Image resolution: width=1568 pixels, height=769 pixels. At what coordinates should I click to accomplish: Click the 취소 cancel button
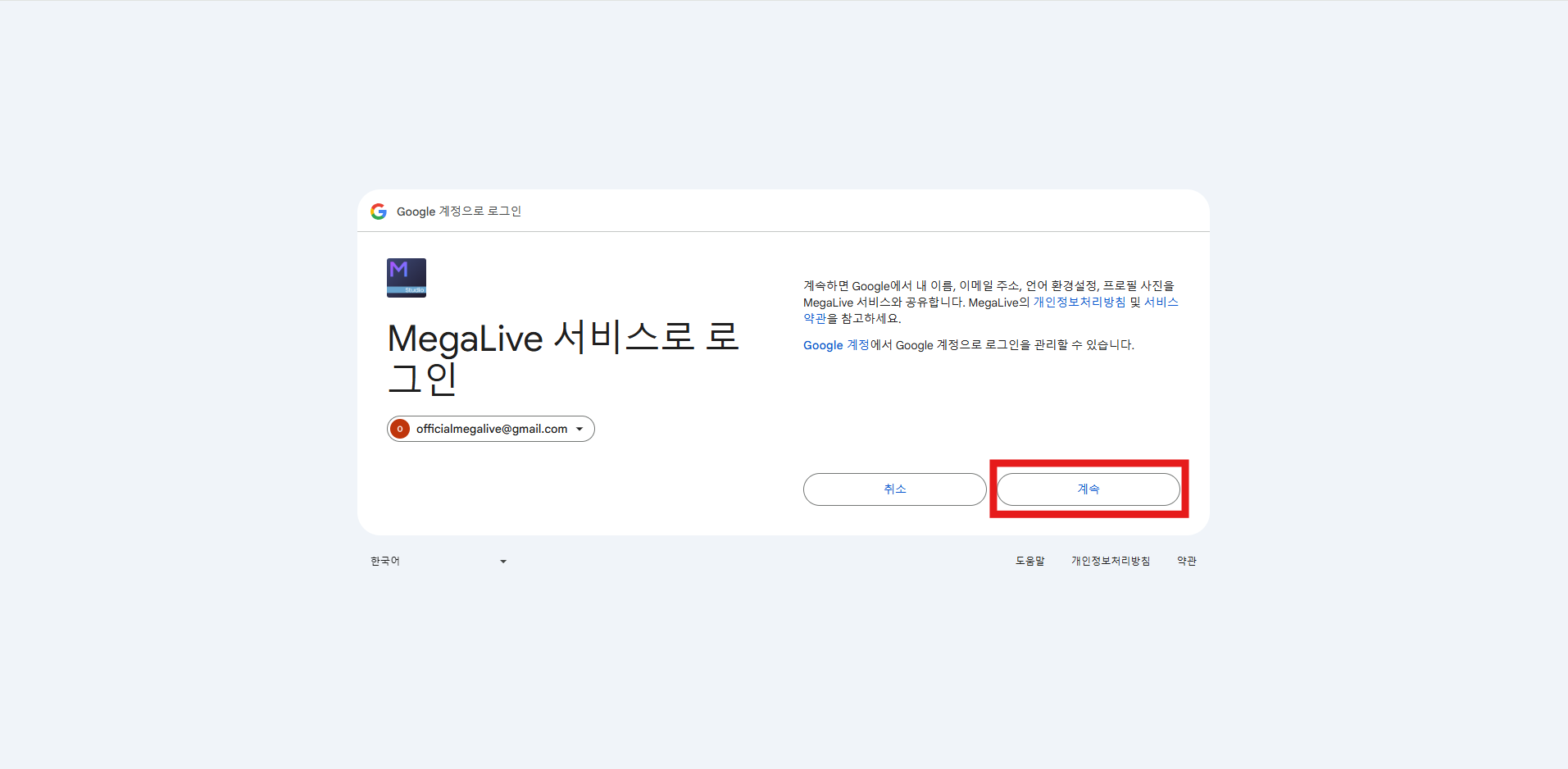point(895,489)
